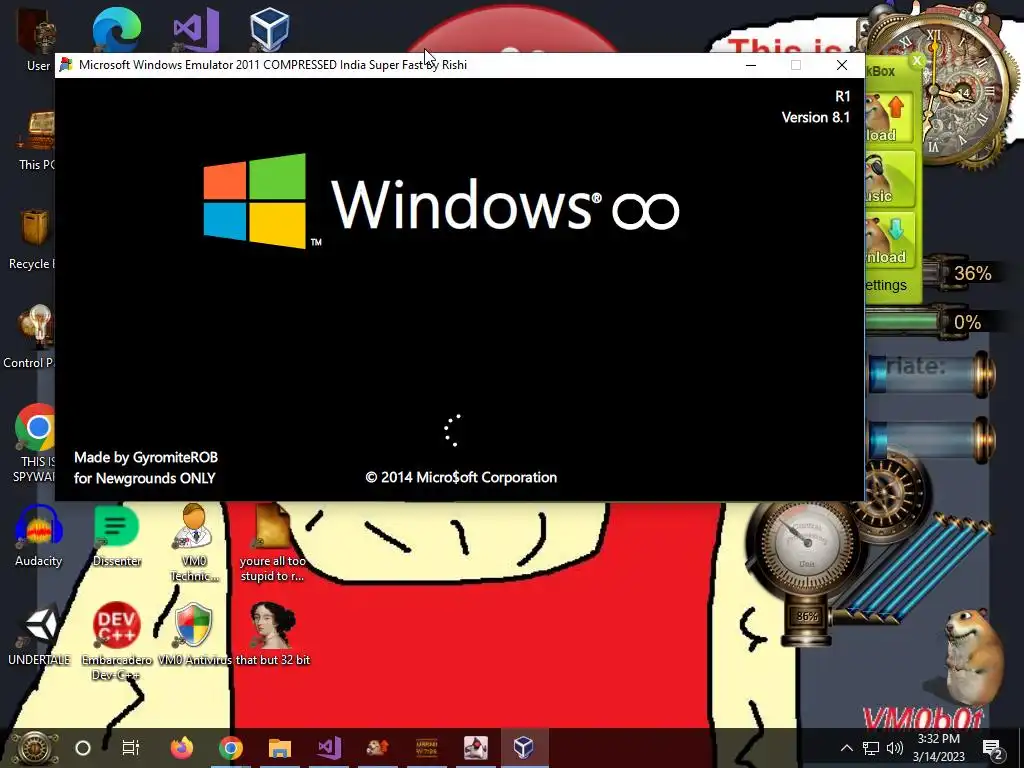This screenshot has width=1024, height=768.
Task: Launch Dissenter from the desktop
Action: (x=117, y=536)
